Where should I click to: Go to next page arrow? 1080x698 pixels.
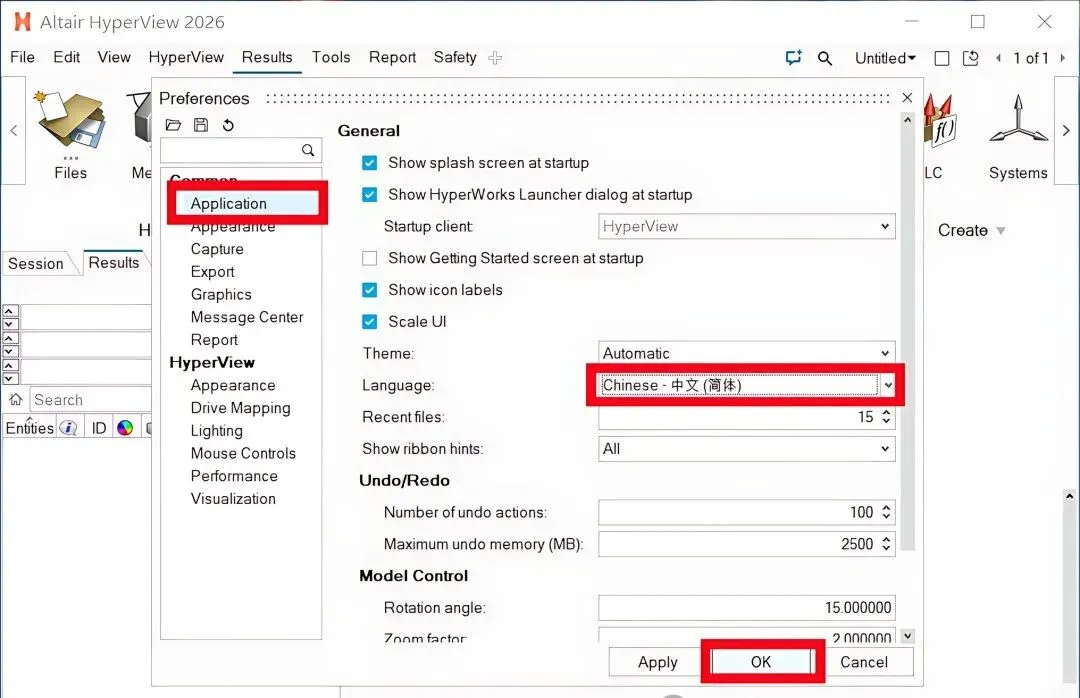tap(1063, 59)
